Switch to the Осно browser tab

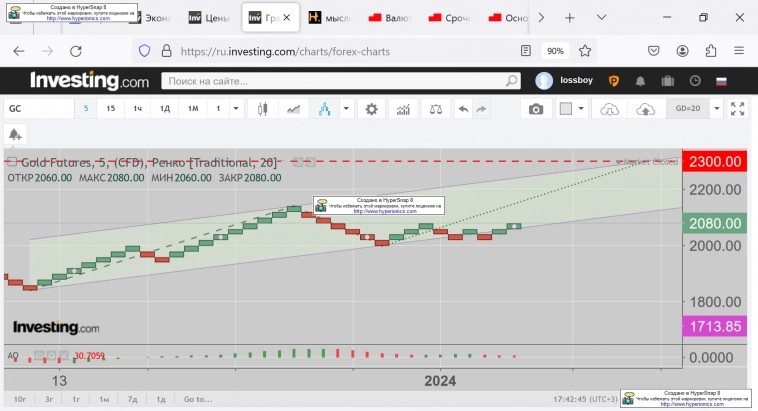(508, 18)
